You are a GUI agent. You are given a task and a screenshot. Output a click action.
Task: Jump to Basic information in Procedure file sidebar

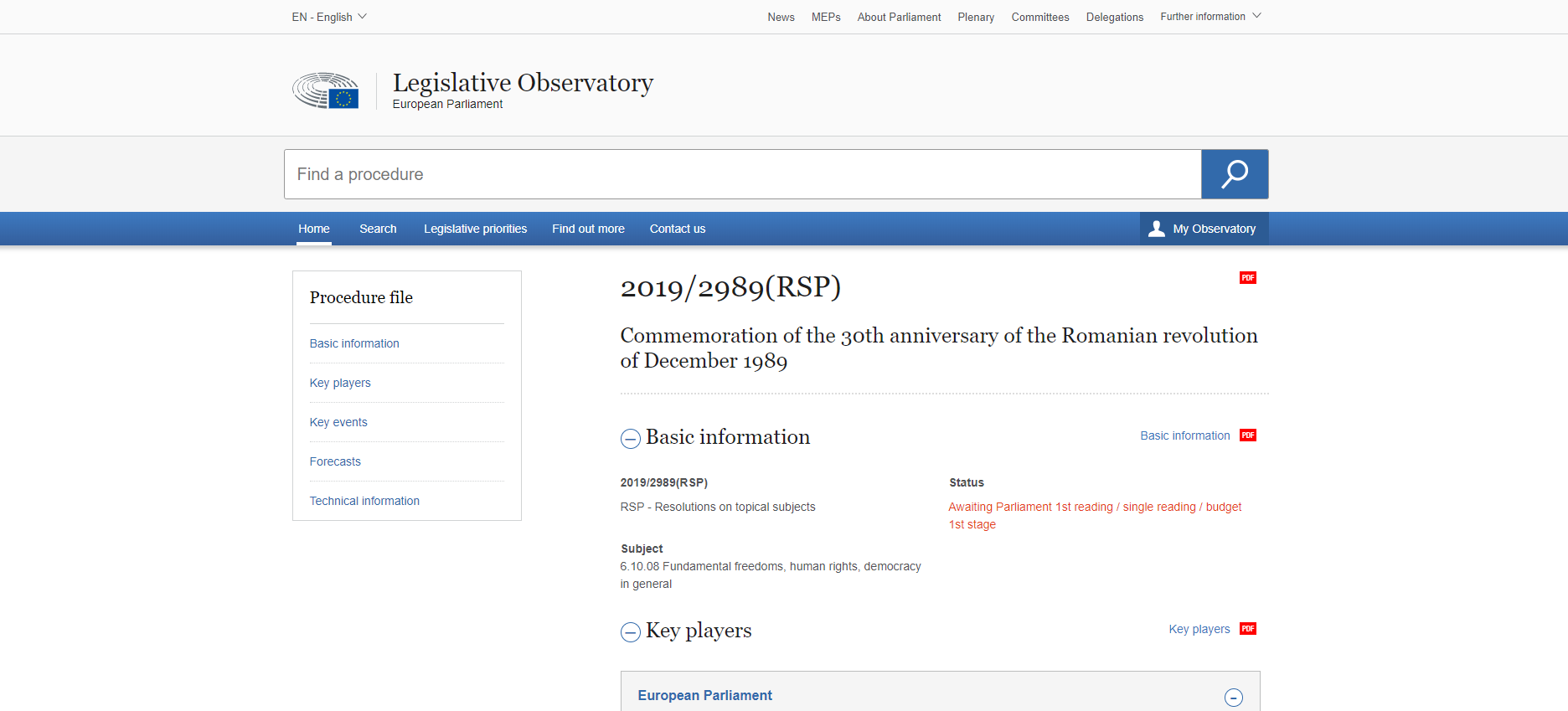(354, 343)
